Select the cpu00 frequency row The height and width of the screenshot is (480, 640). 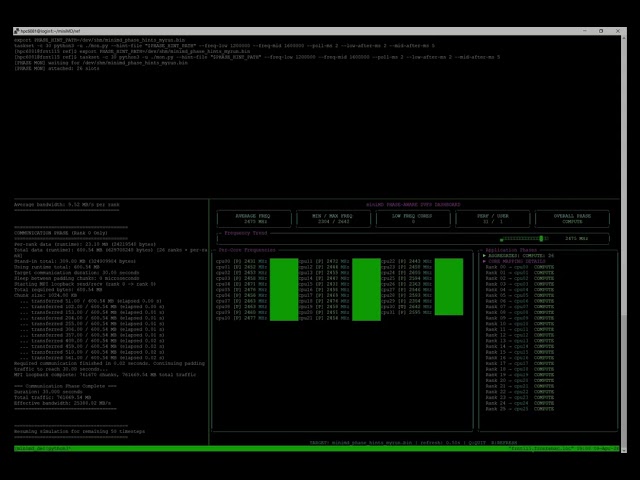point(241,261)
